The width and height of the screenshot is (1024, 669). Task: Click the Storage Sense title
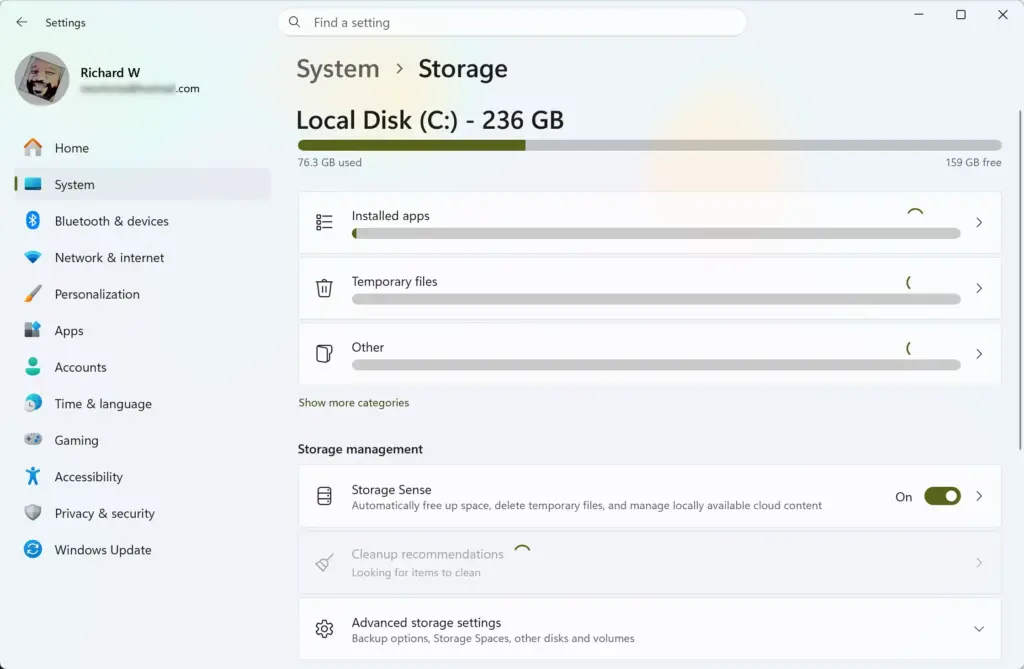(x=391, y=489)
